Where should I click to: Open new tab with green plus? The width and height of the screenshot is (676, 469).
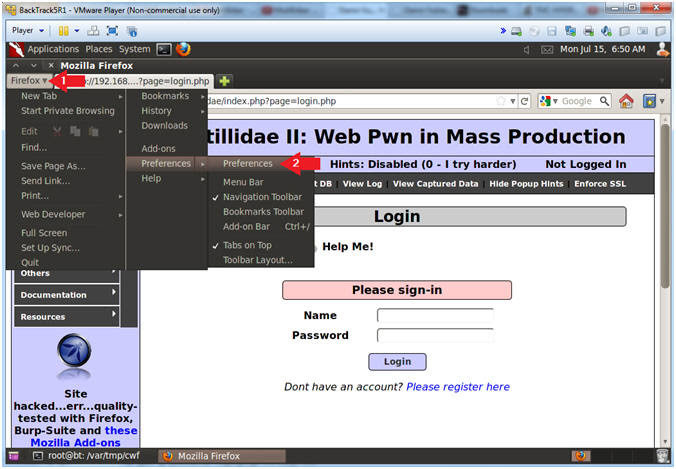click(224, 81)
